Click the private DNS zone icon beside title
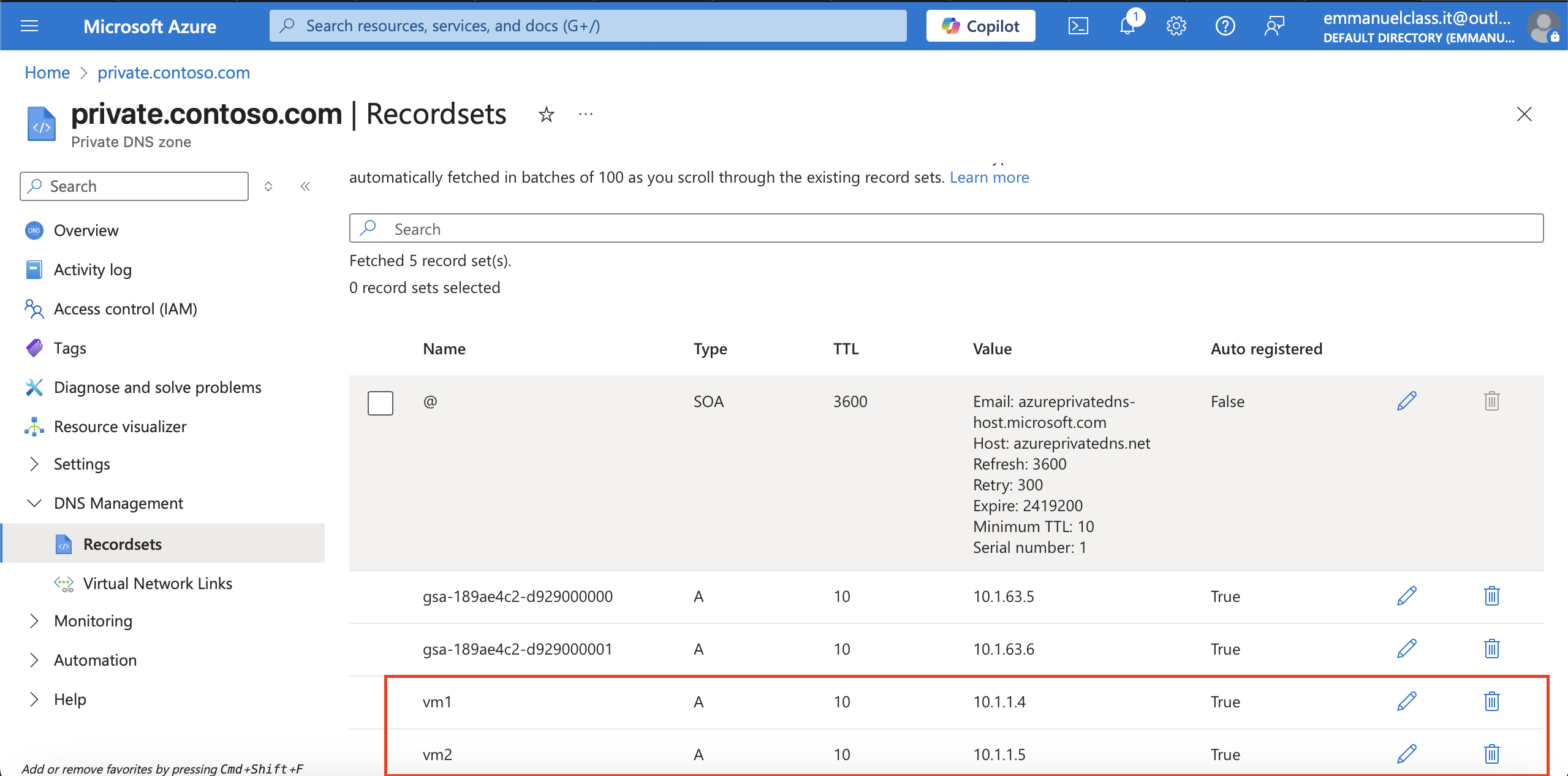The width and height of the screenshot is (1568, 776). coord(41,124)
